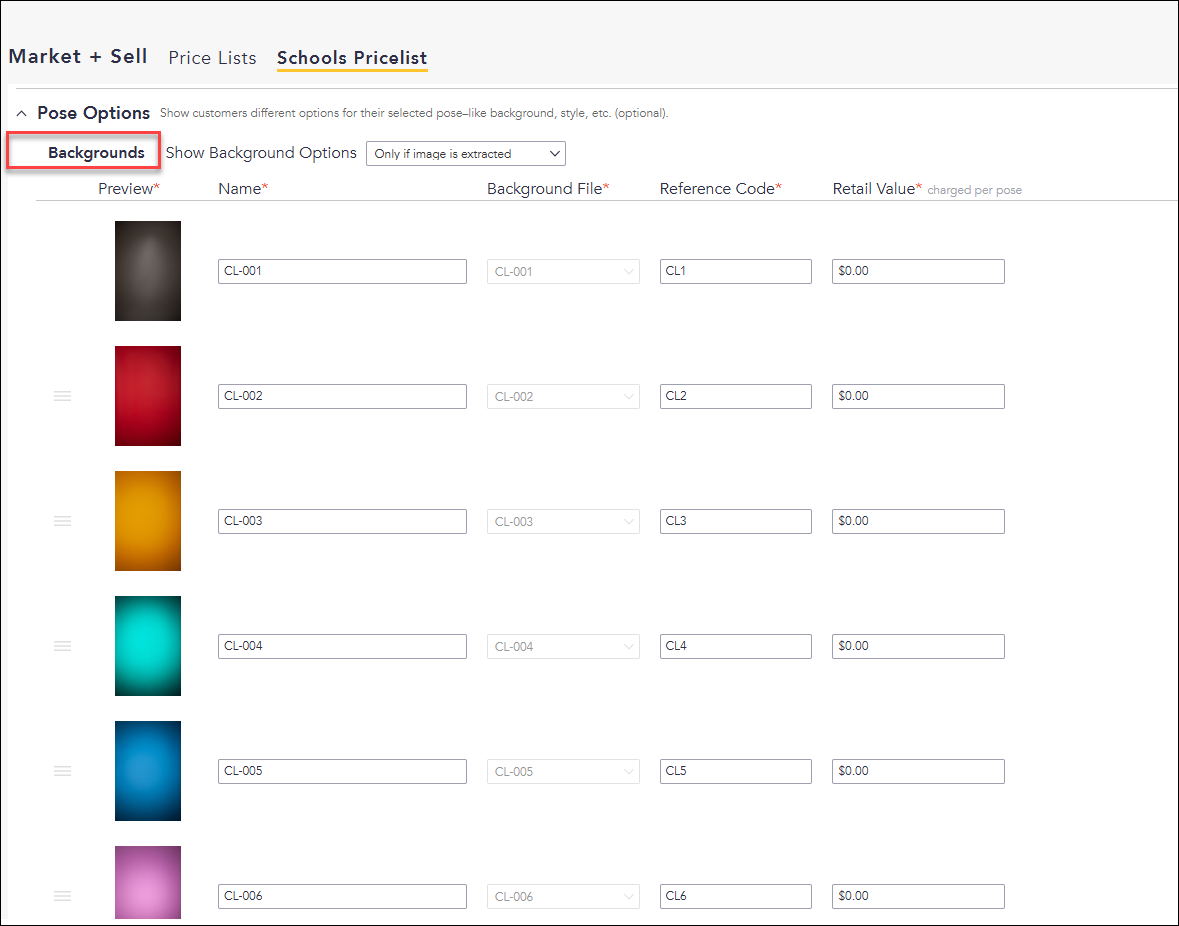1179x926 pixels.
Task: Edit the retail value for CL-004
Action: [918, 646]
